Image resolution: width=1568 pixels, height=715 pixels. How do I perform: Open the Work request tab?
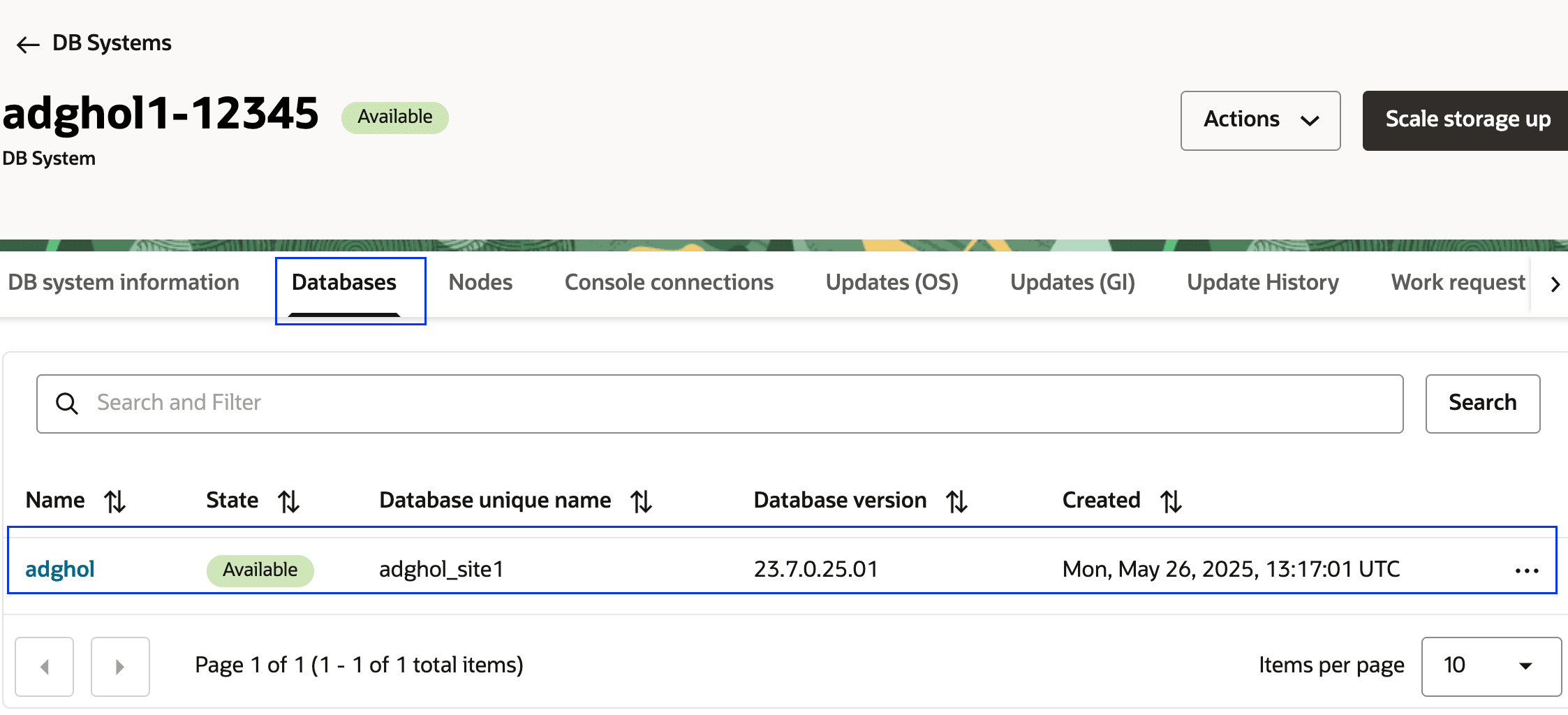1458,282
